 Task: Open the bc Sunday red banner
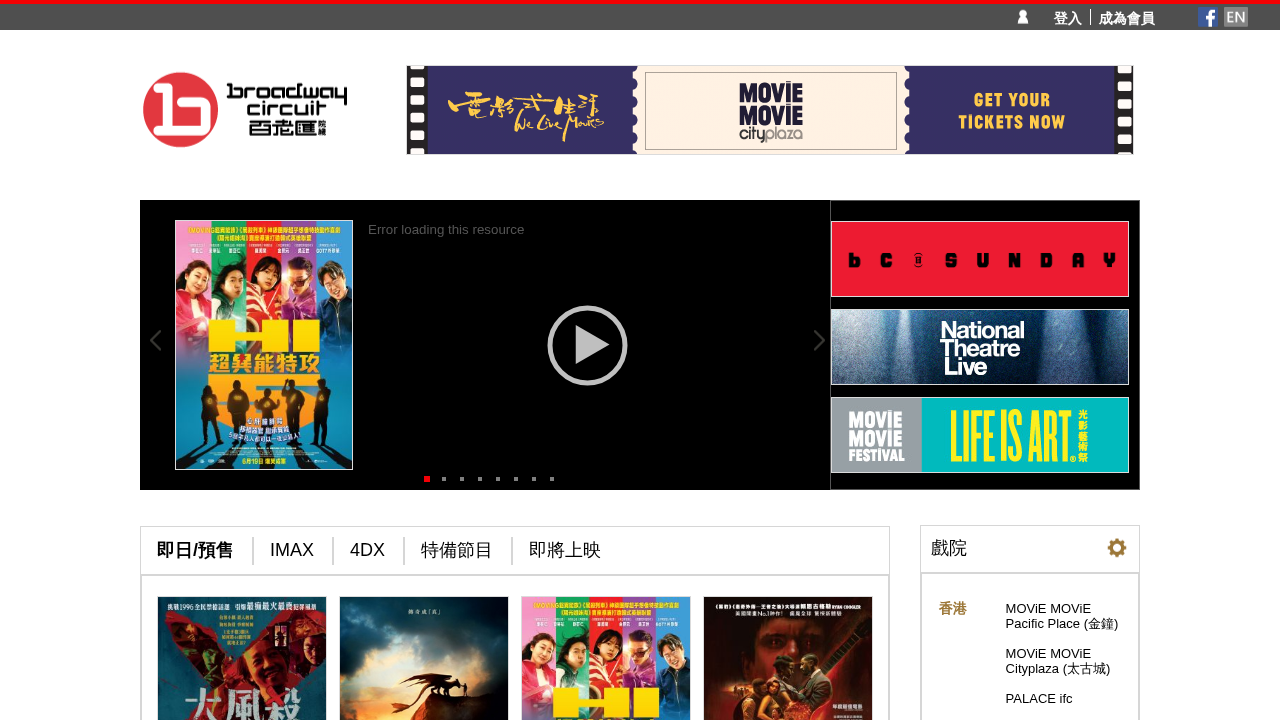[980, 259]
